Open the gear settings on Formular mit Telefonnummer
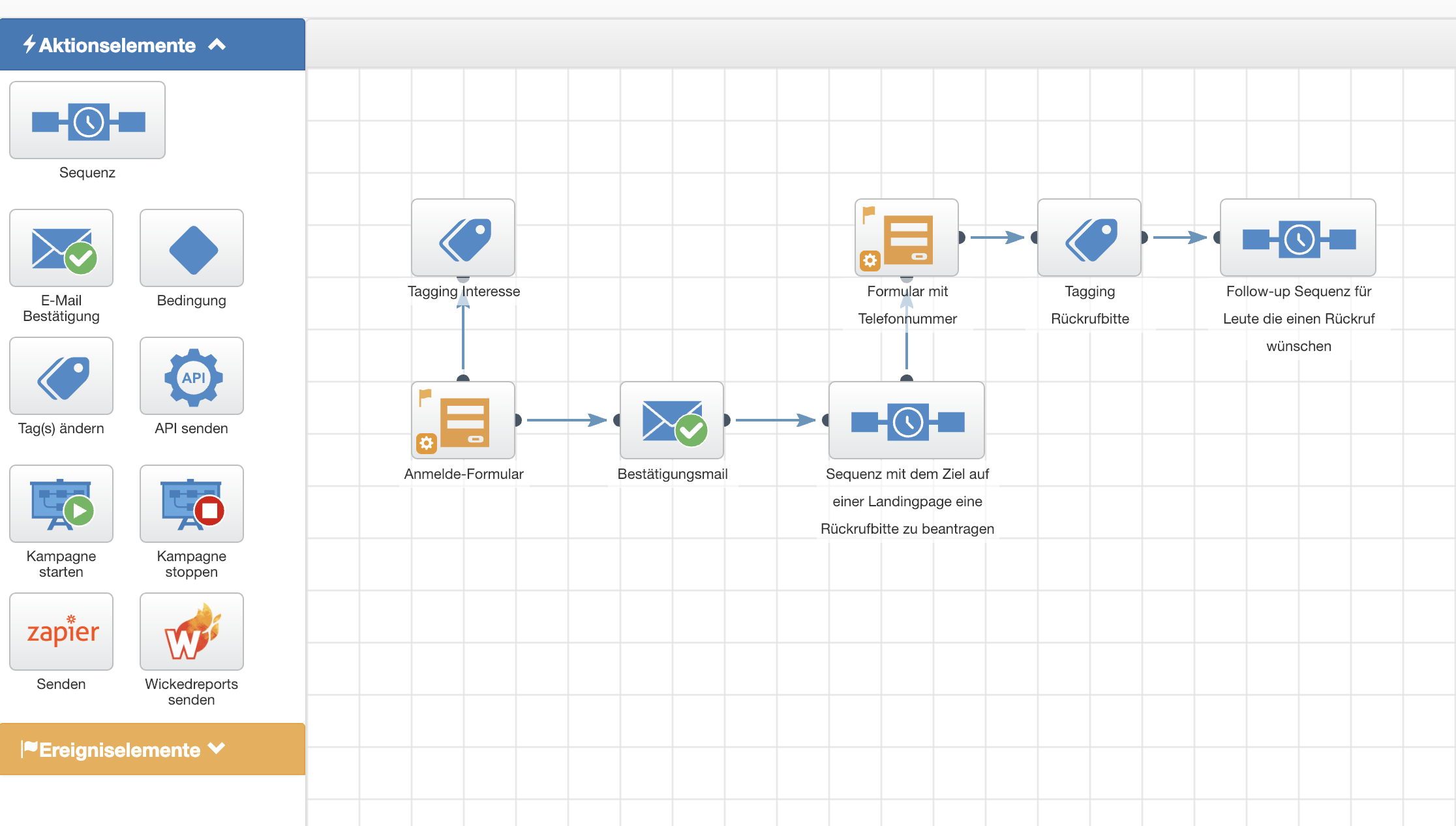This screenshot has width=1456, height=826. [x=870, y=261]
